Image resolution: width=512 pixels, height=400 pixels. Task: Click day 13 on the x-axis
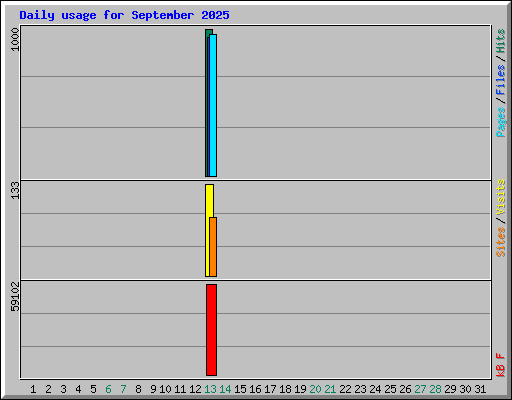(210, 389)
